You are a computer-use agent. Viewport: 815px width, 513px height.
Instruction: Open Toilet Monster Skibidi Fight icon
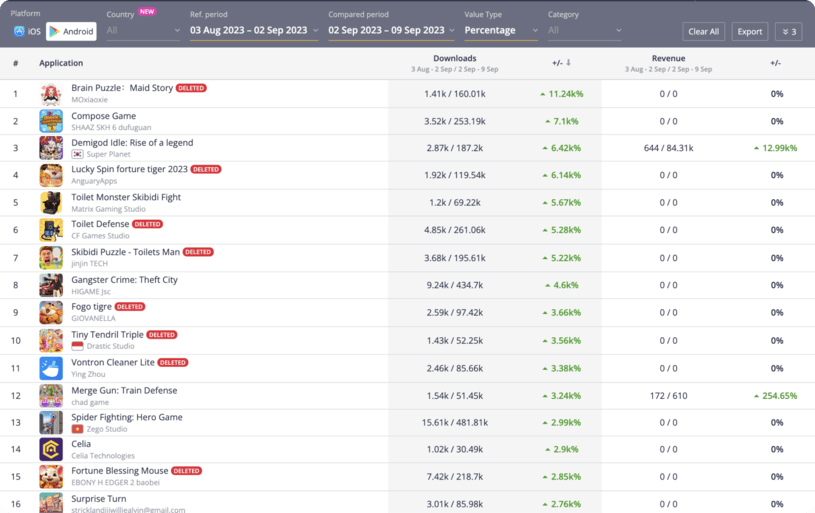pos(51,203)
